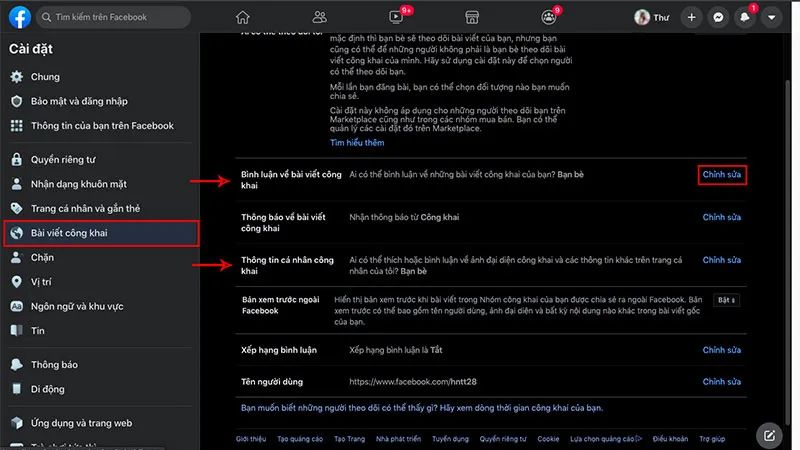The height and width of the screenshot is (450, 800).
Task: Select Bài viết công khai tab
Action: coord(101,233)
